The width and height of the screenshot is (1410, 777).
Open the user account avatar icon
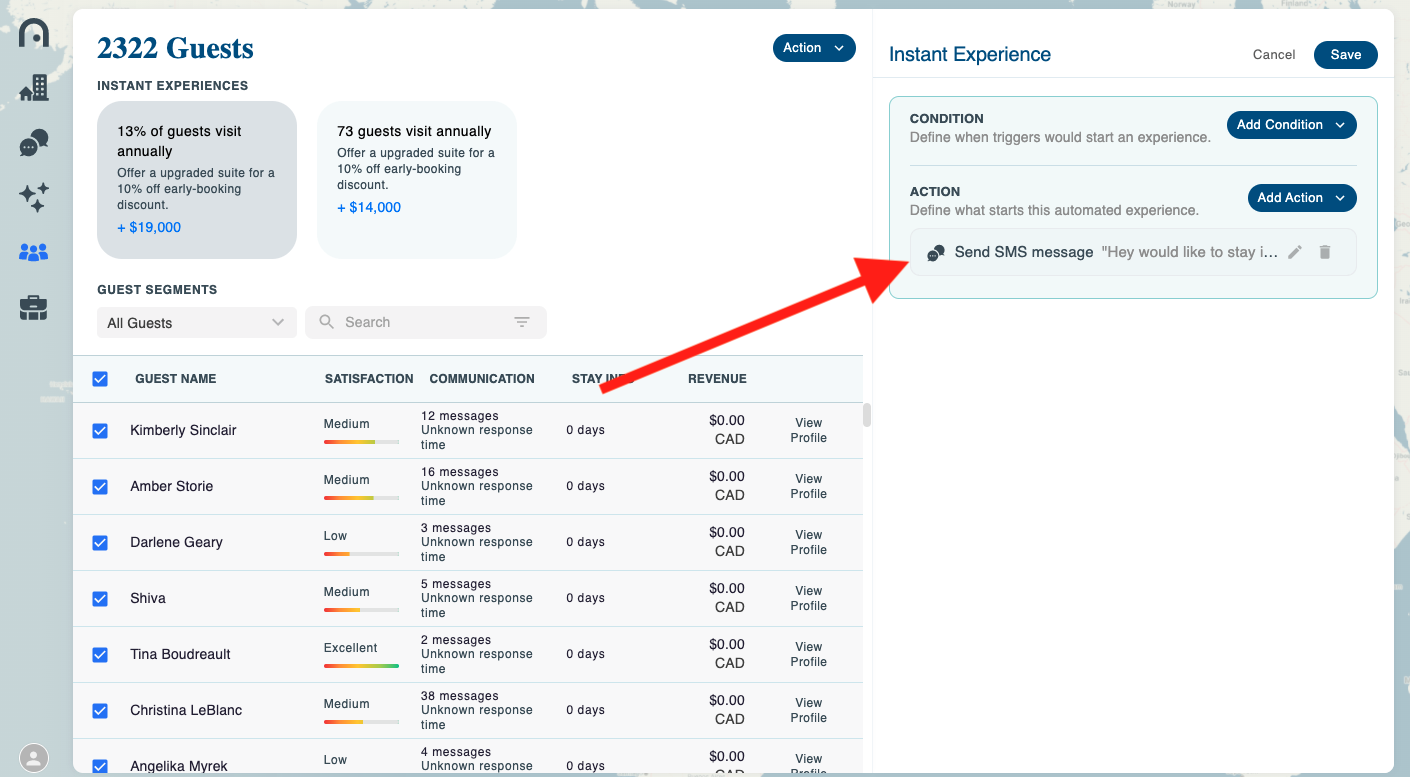click(x=34, y=757)
